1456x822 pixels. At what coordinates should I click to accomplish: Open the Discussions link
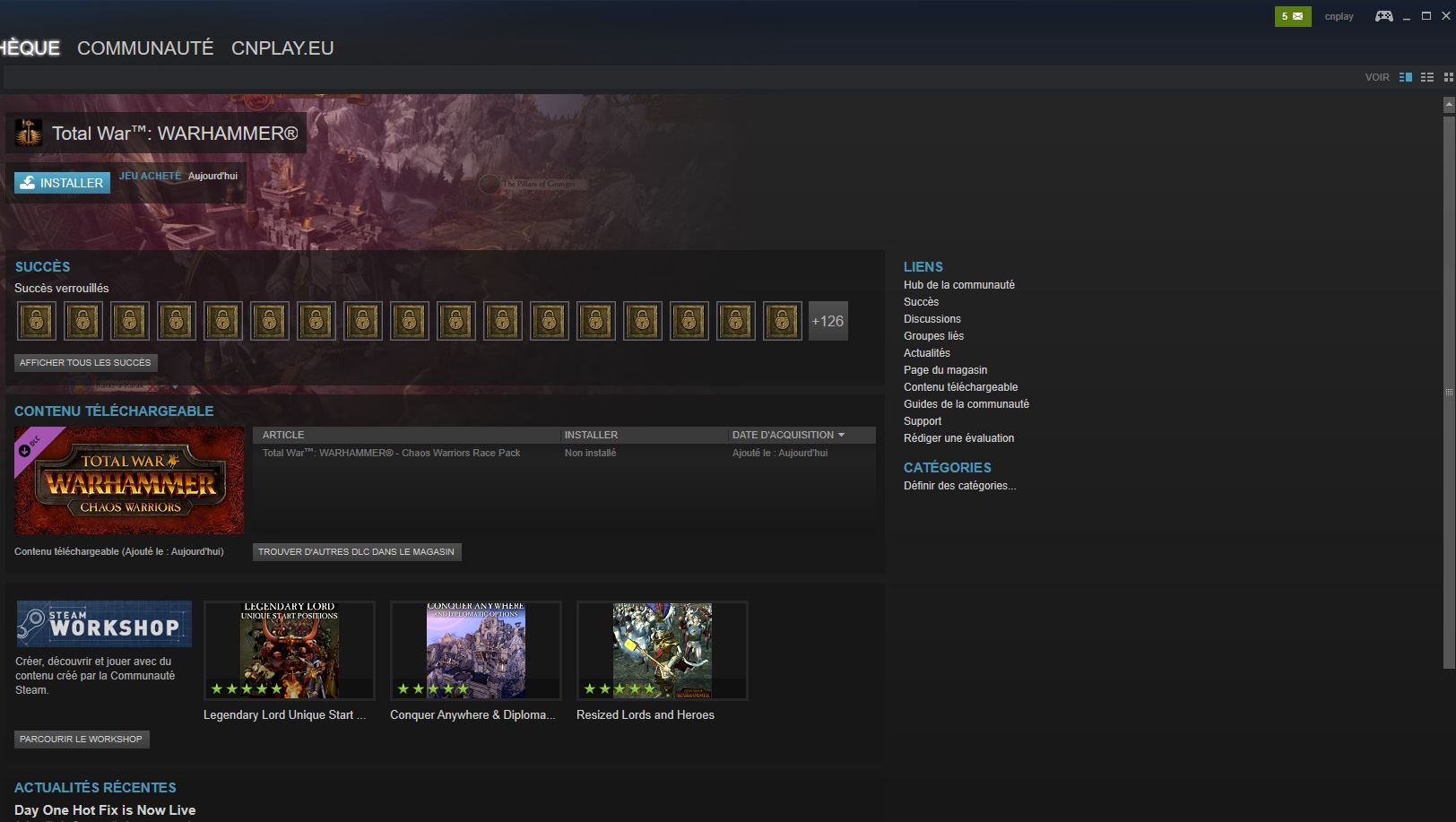932,319
